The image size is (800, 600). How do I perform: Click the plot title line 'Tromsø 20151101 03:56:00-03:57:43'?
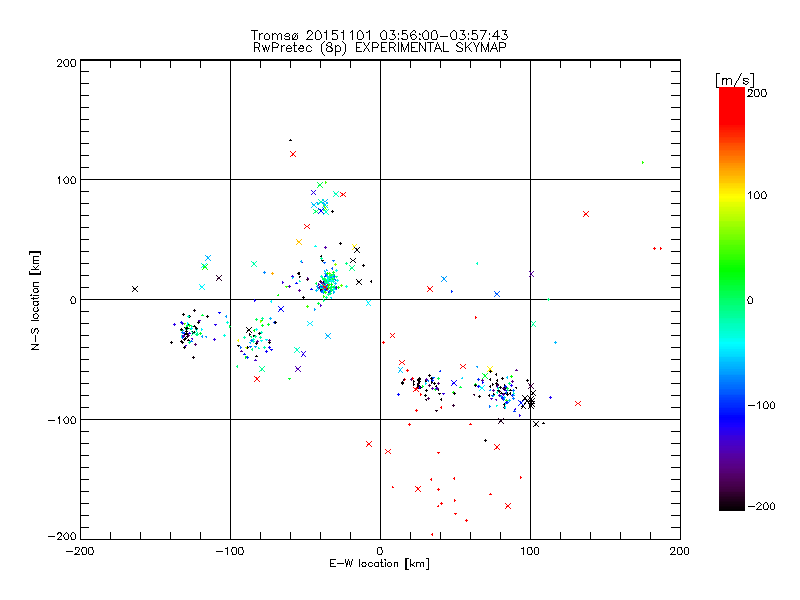[379, 35]
